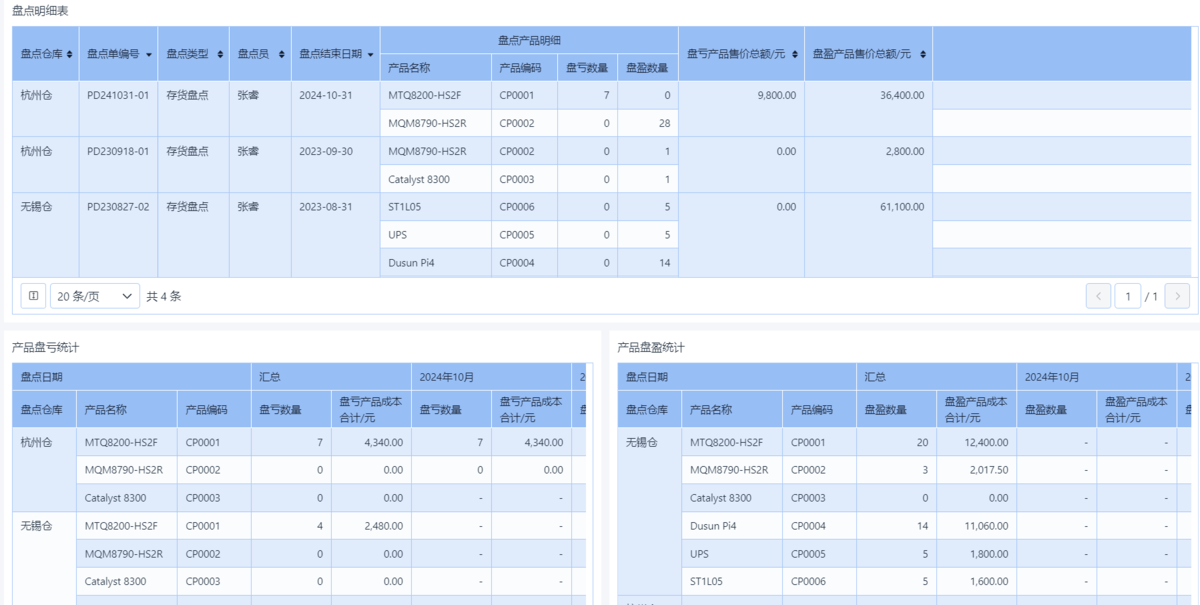Click 1,600.00 in surplus table
This screenshot has height=605, width=1200.
click(x=987, y=581)
